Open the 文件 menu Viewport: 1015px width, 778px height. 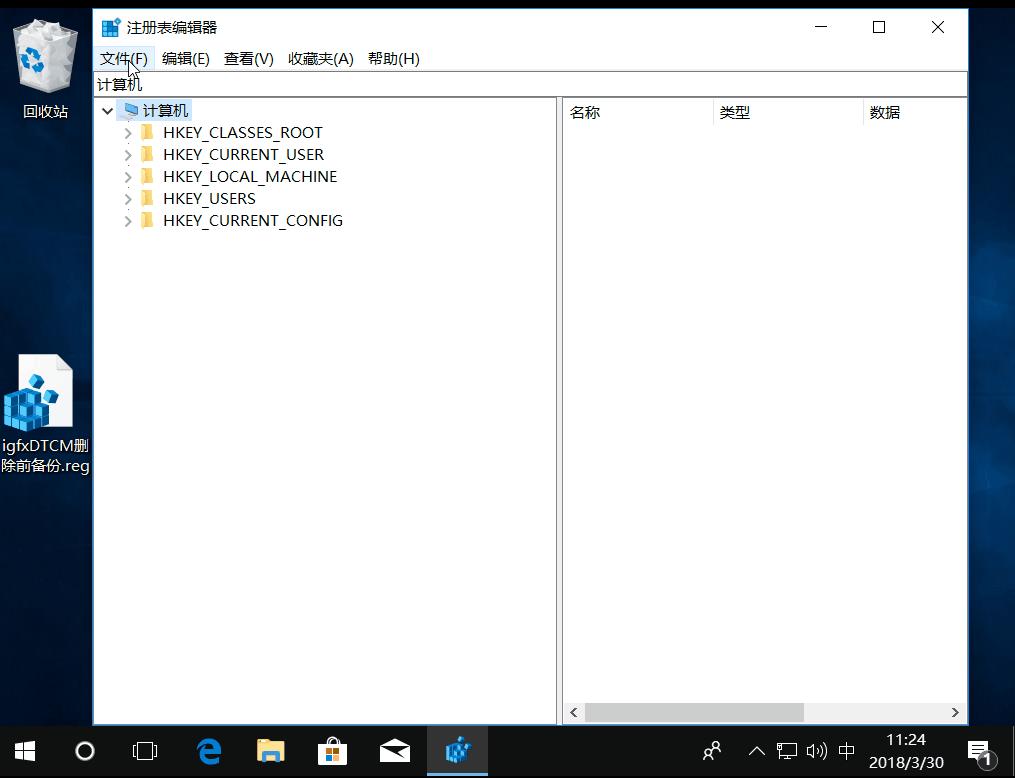122,58
